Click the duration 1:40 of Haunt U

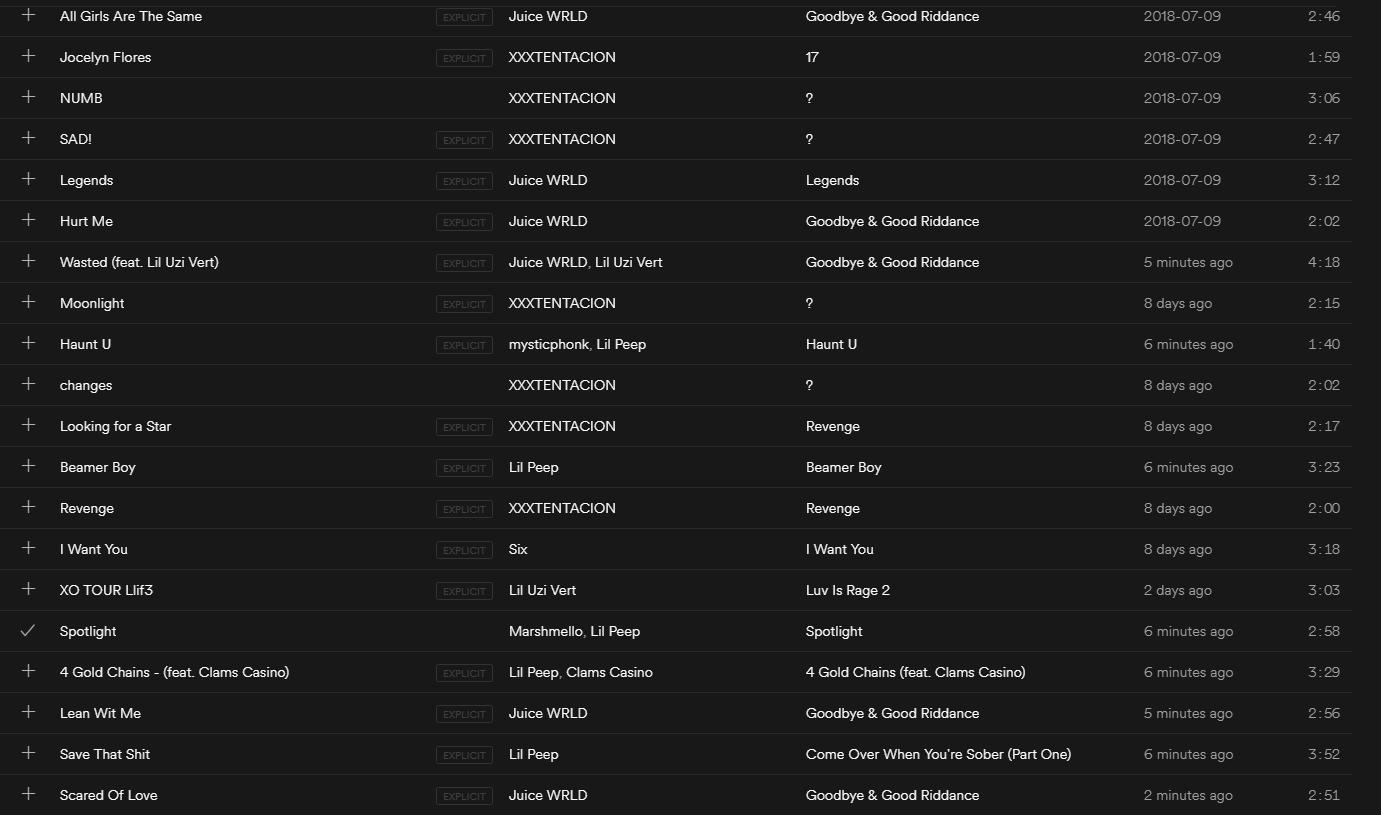pyautogui.click(x=1324, y=344)
